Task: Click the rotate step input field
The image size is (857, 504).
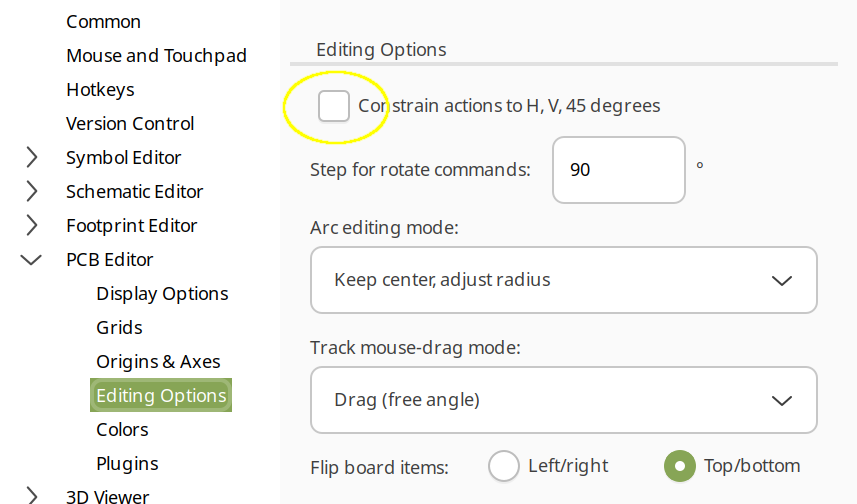Action: pyautogui.click(x=618, y=170)
